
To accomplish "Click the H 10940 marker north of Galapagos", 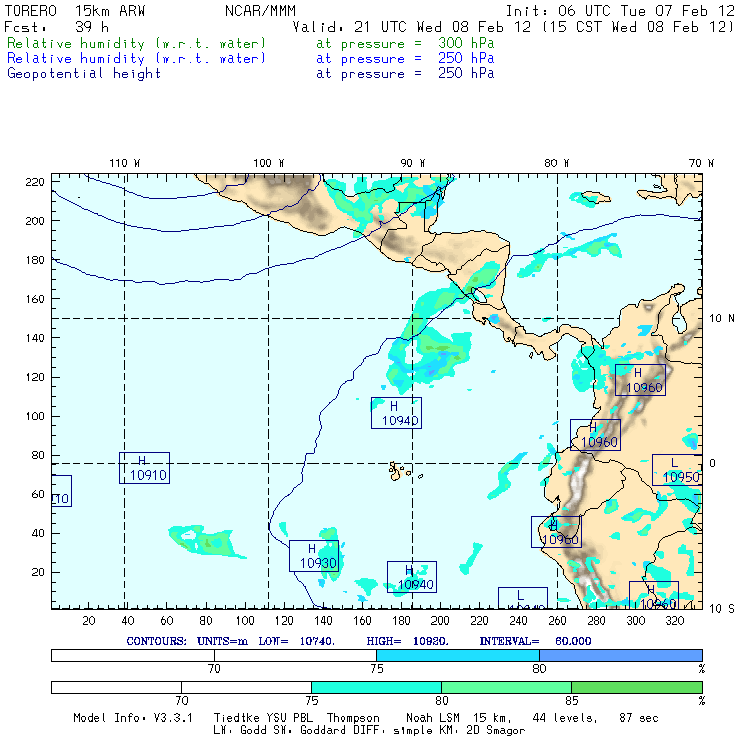I will tap(395, 413).
